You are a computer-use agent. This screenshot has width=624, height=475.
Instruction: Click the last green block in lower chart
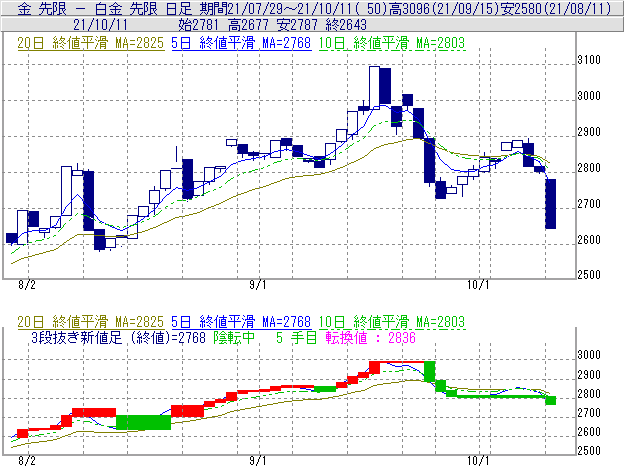(550, 400)
